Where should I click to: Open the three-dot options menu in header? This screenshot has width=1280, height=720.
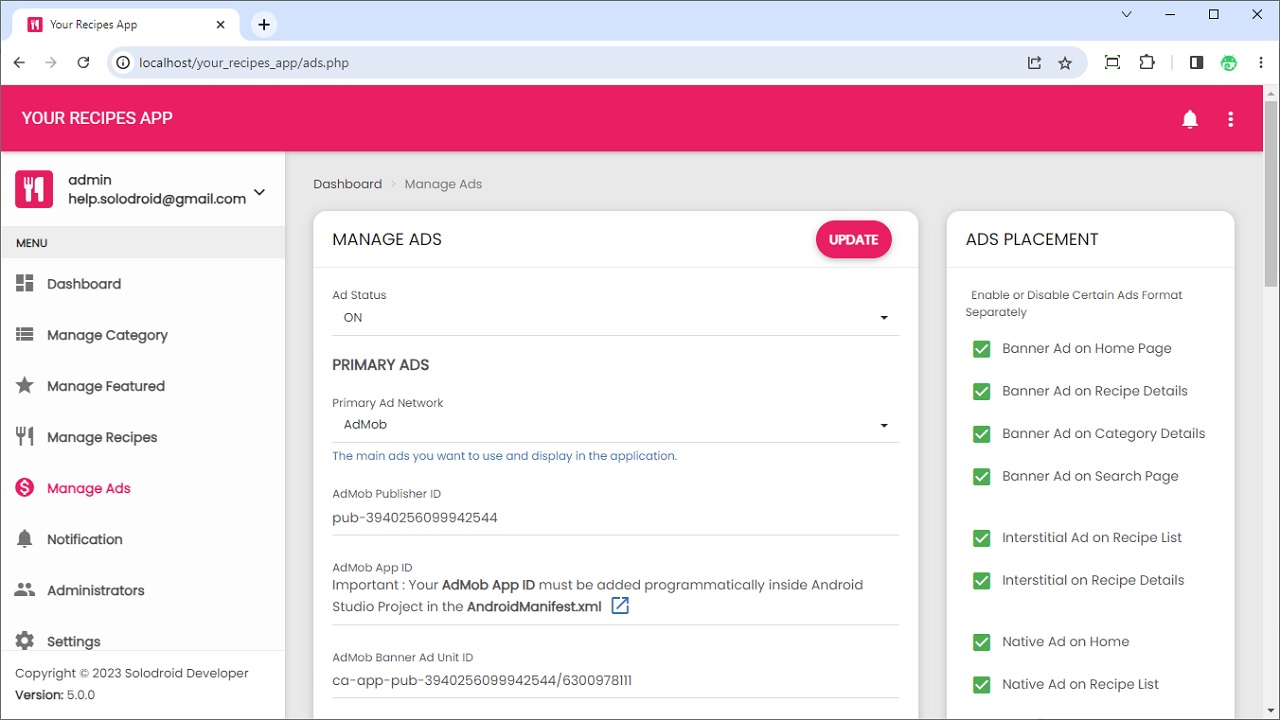1230,120
